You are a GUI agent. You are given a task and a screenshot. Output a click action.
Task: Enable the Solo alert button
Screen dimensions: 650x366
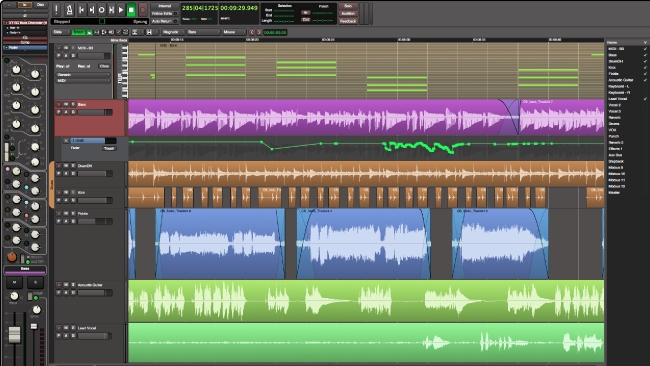pyautogui.click(x=348, y=6)
